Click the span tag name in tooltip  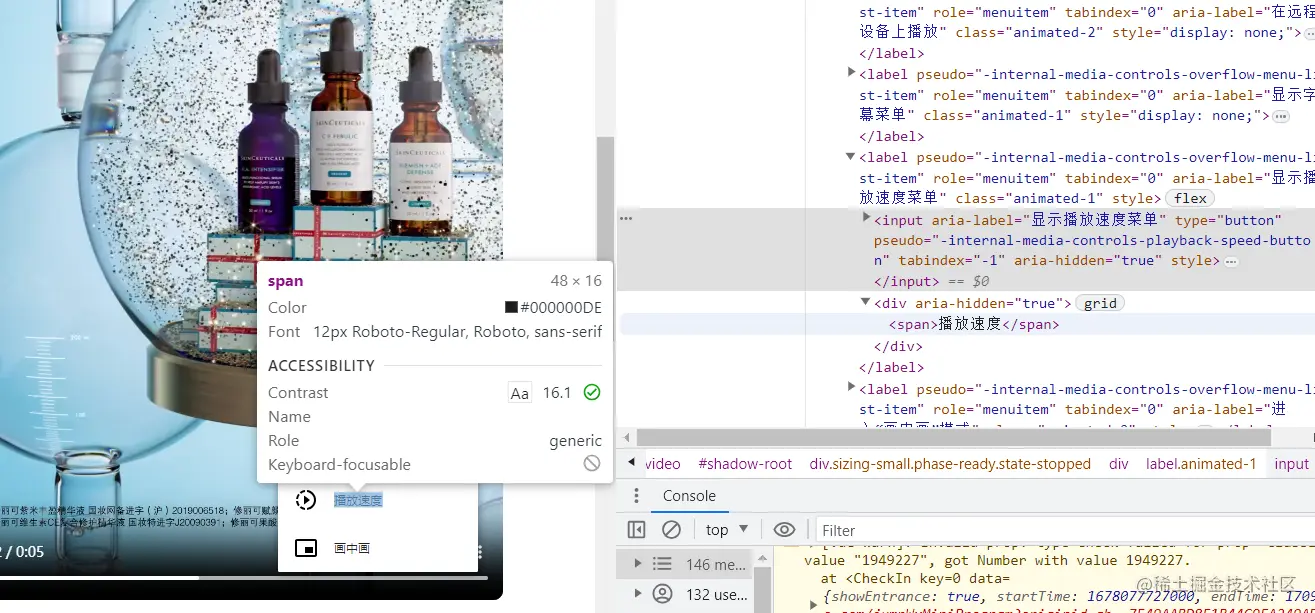pos(285,281)
